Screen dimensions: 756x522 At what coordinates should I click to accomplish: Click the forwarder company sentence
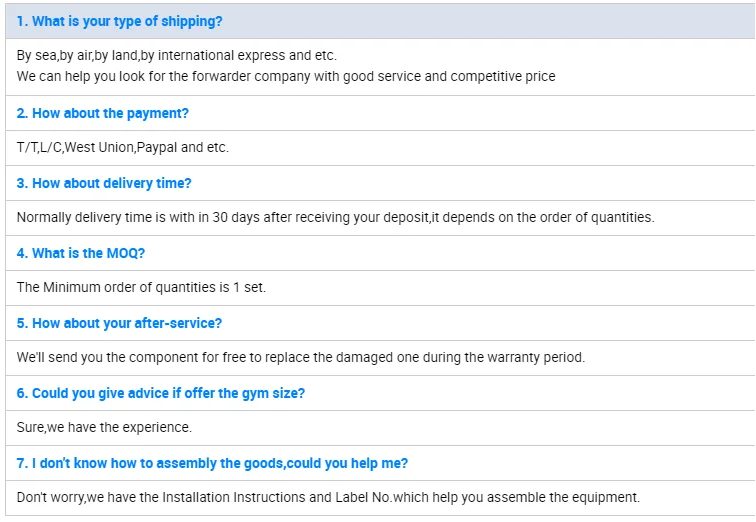286,76
